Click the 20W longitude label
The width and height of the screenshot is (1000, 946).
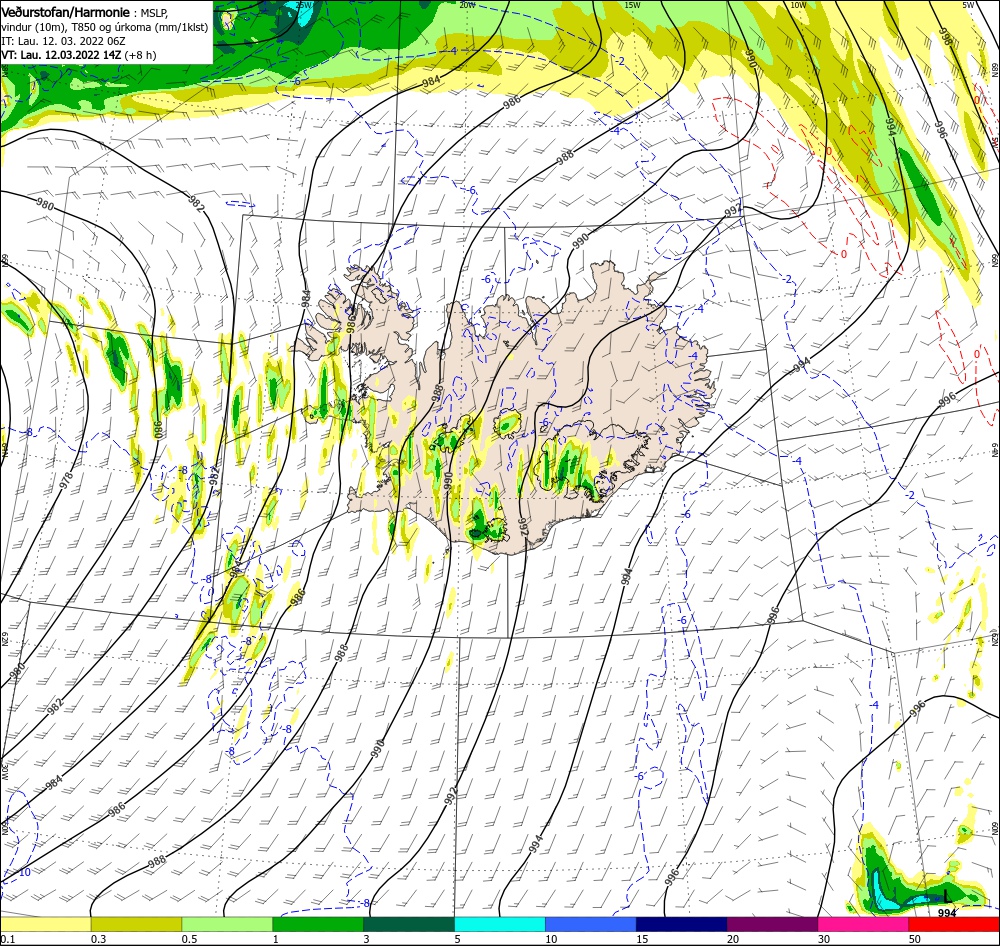click(x=467, y=5)
